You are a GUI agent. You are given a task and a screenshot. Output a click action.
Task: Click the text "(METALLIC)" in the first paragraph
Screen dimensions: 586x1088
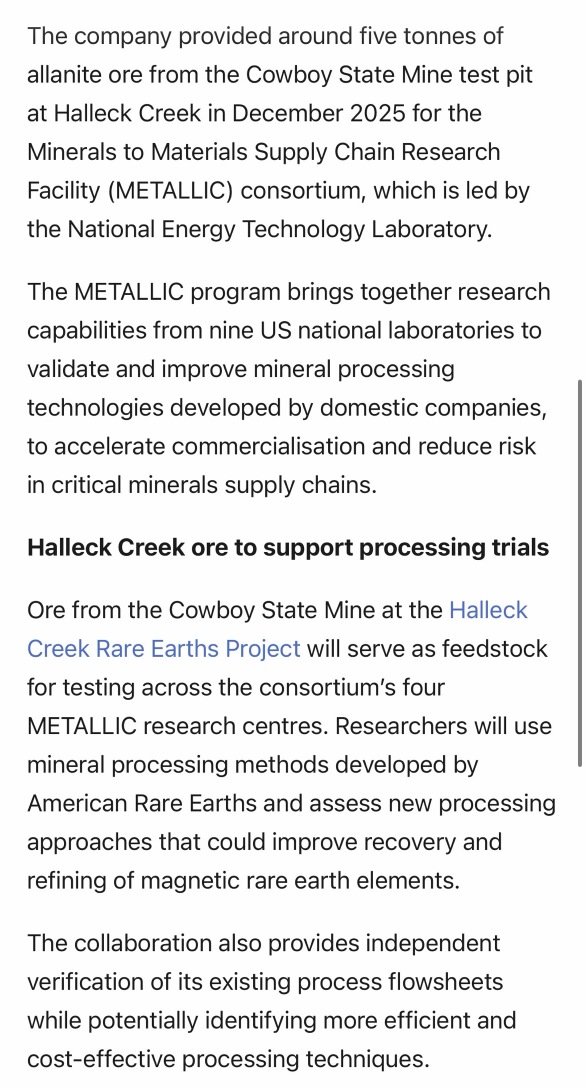point(170,190)
